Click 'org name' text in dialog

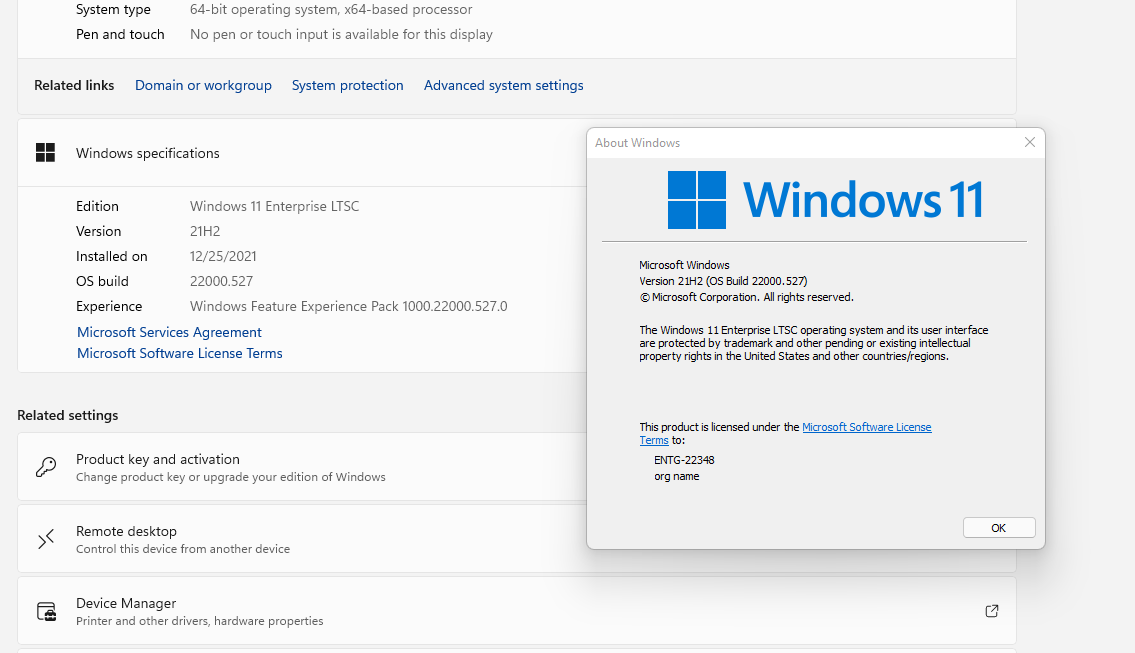677,476
